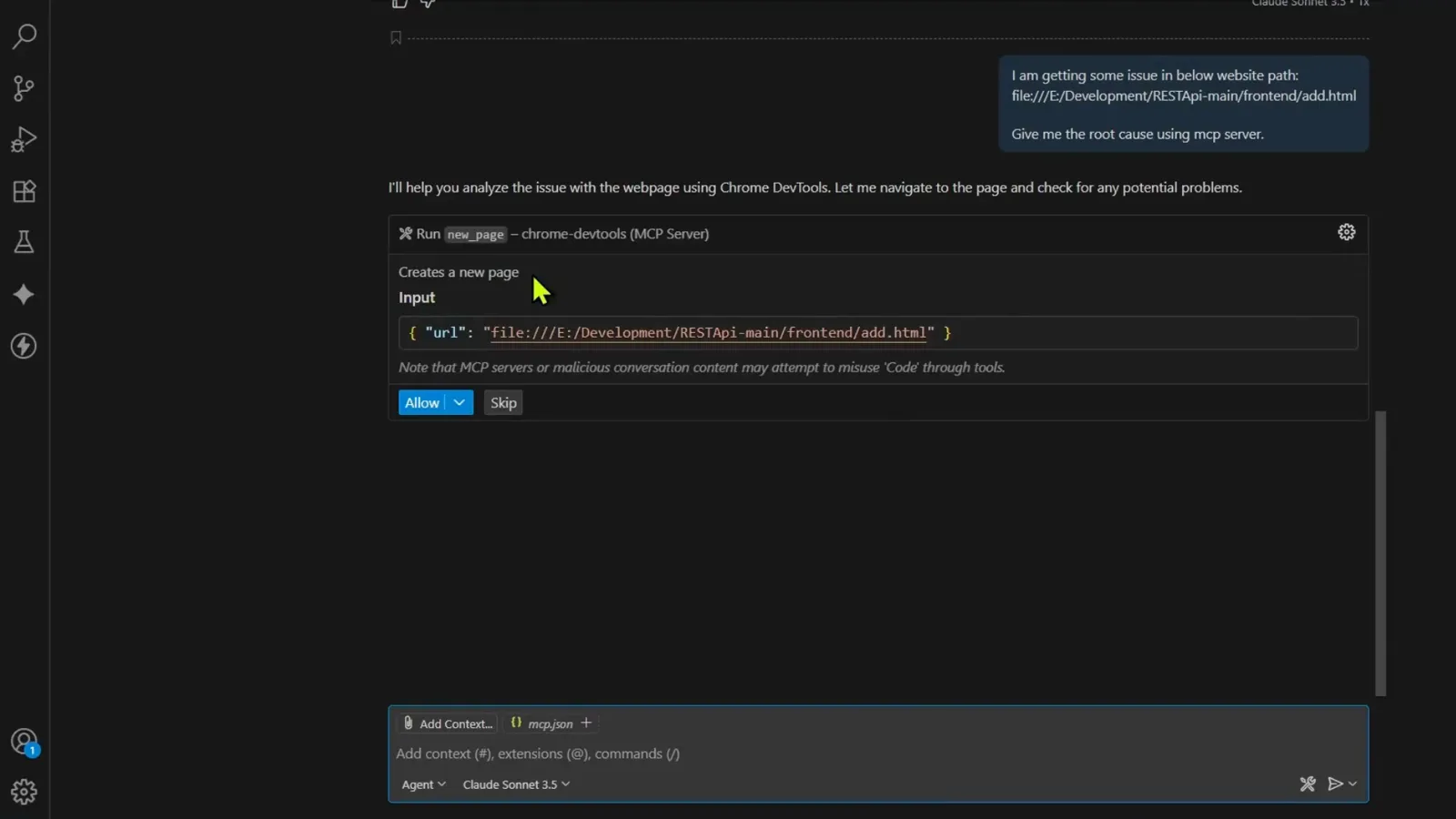Screen dimensions: 1456x819
Task: Open the Source Control view
Action: [24, 88]
